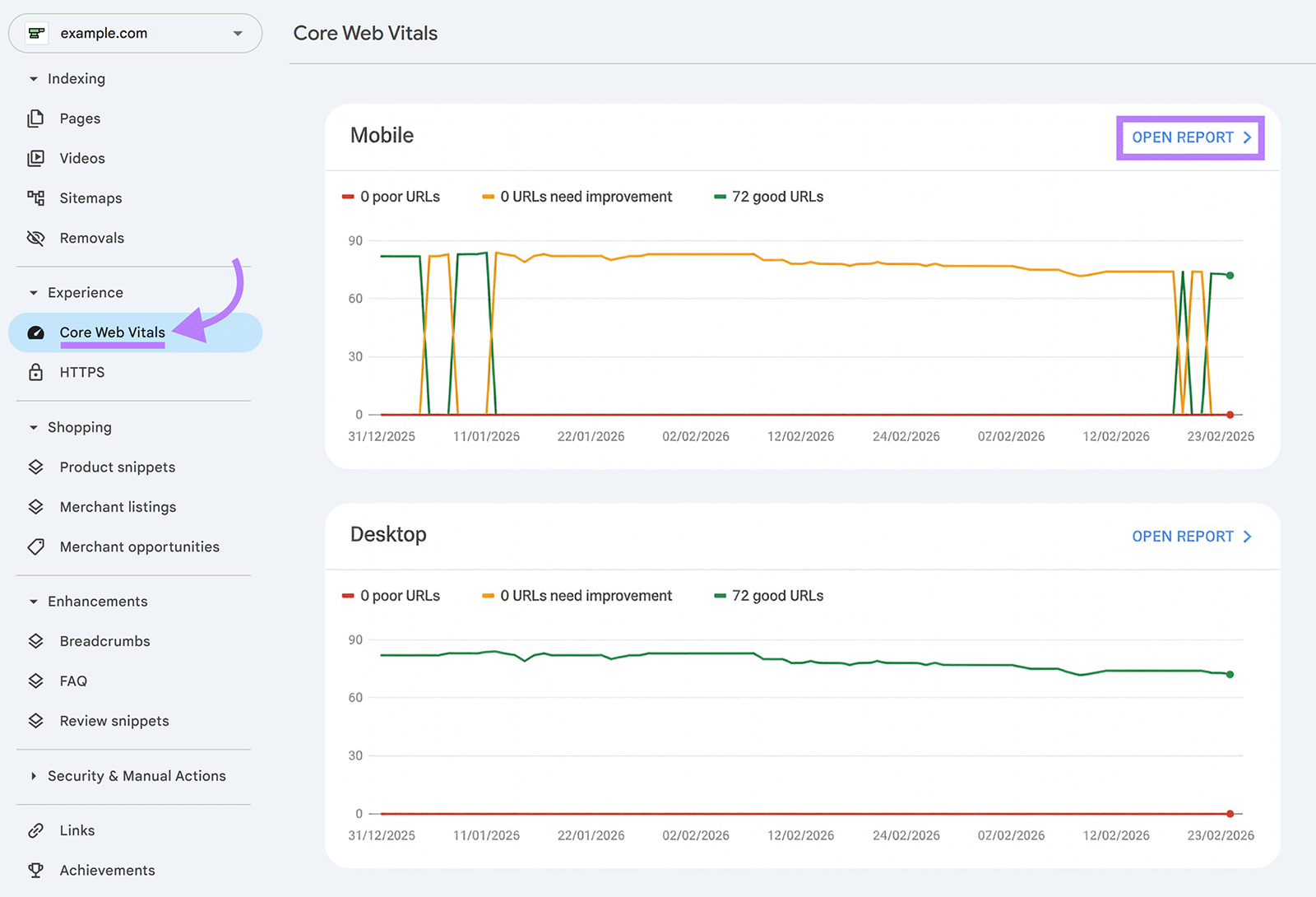Screen dimensions: 1316x897
Task: Select the Core Web Vitals report
Action: [x=112, y=332]
